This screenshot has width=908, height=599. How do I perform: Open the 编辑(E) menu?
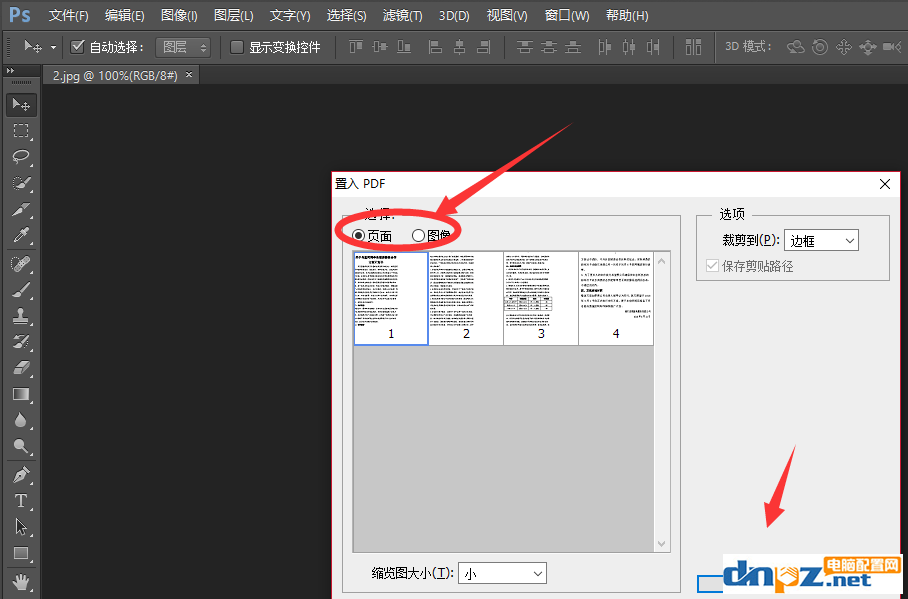125,16
